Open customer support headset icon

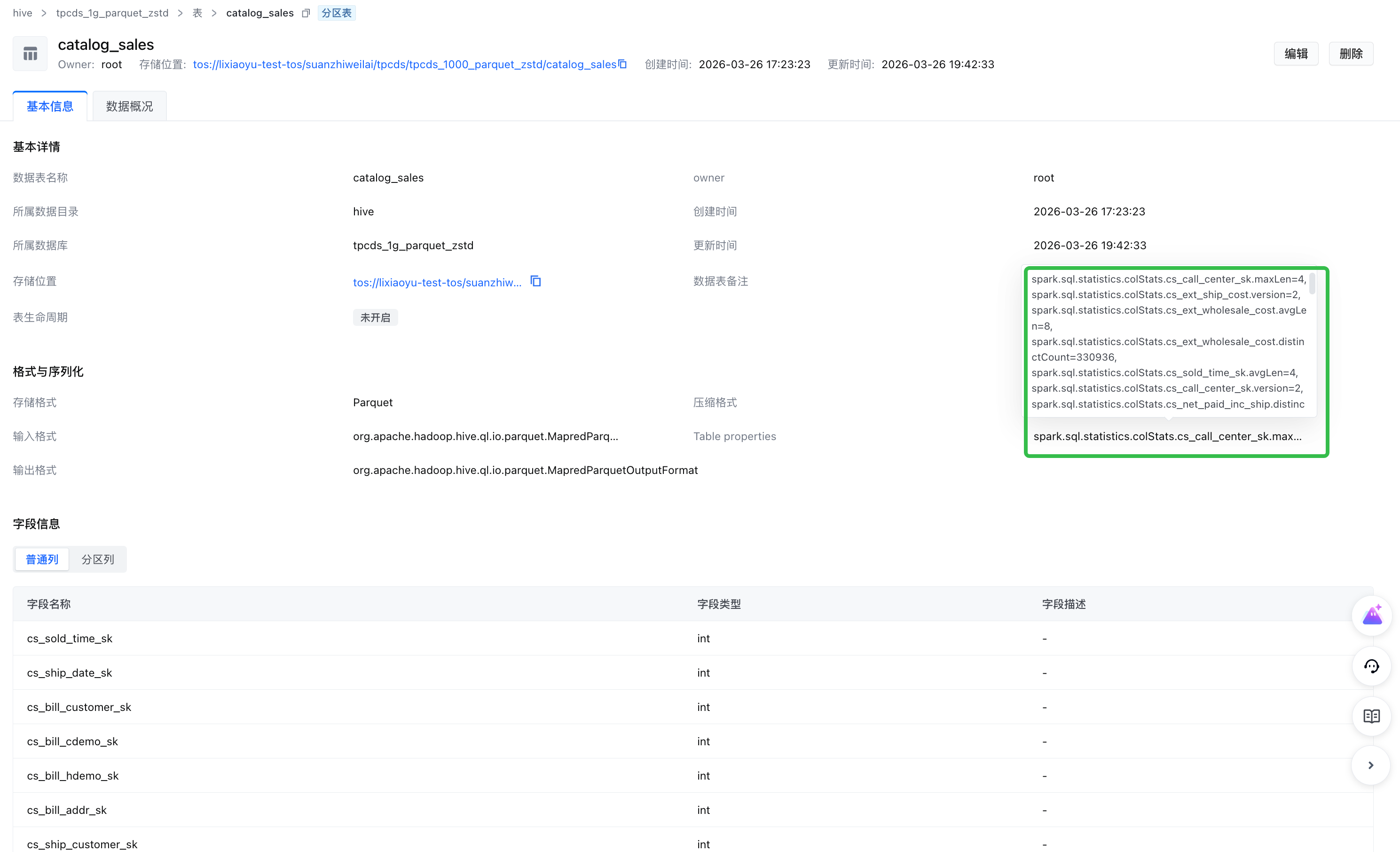1372,666
